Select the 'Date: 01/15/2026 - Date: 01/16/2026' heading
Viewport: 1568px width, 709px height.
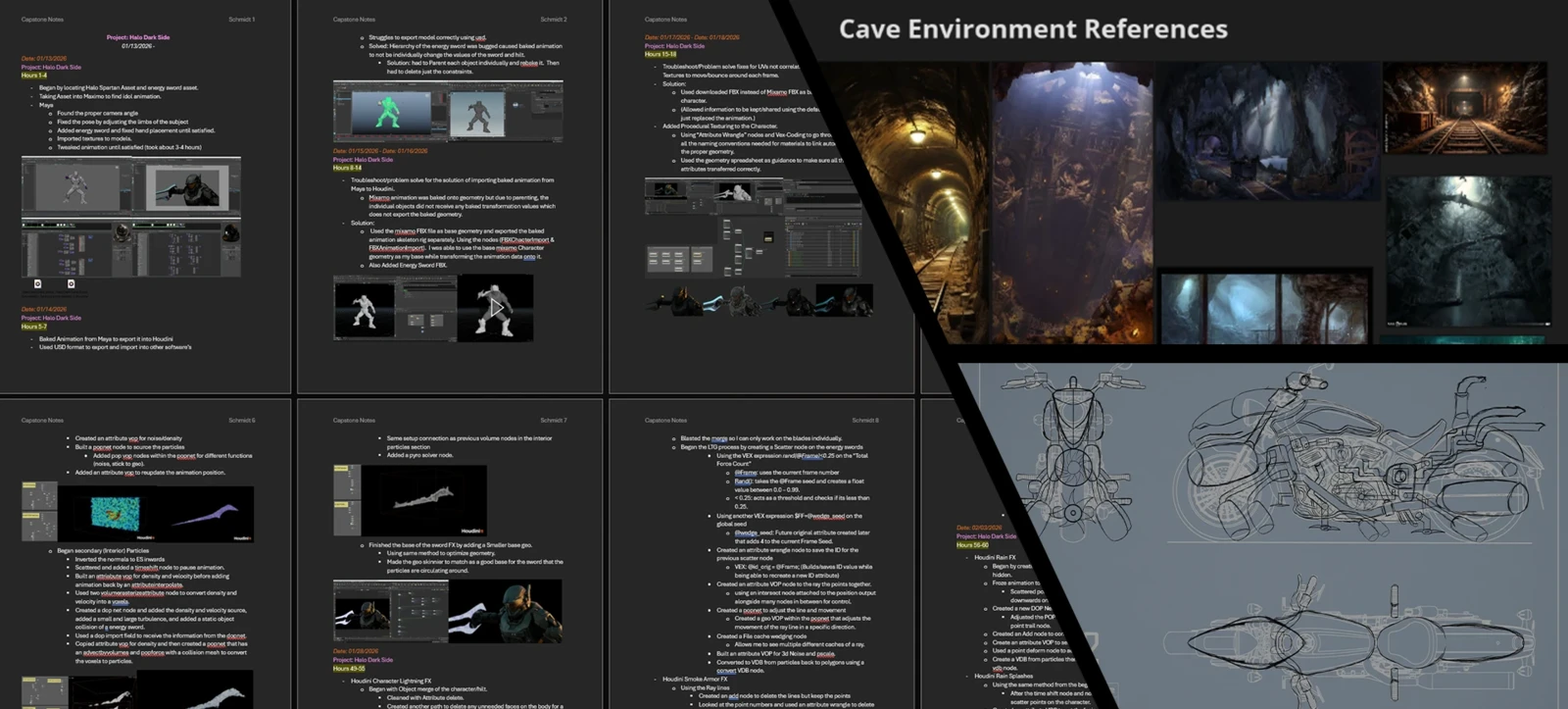(x=380, y=151)
